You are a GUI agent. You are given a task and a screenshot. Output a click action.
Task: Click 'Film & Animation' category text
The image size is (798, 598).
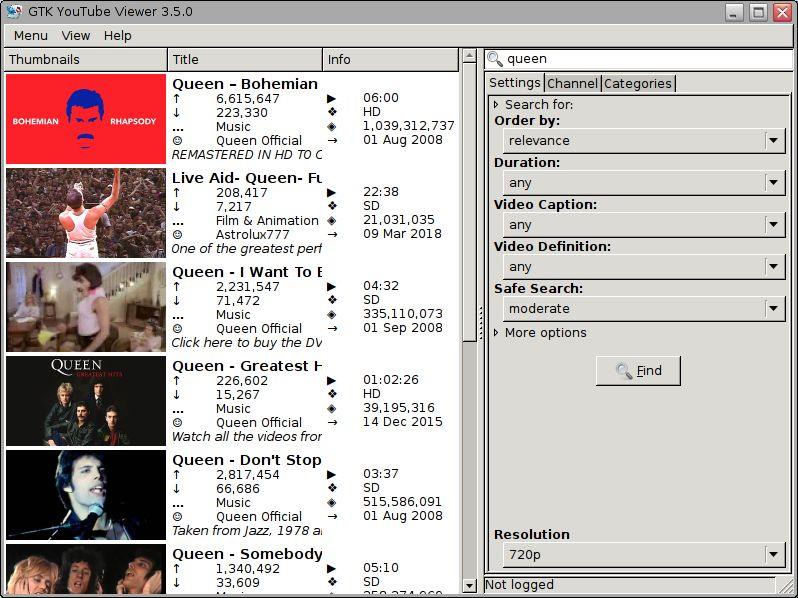(267, 221)
